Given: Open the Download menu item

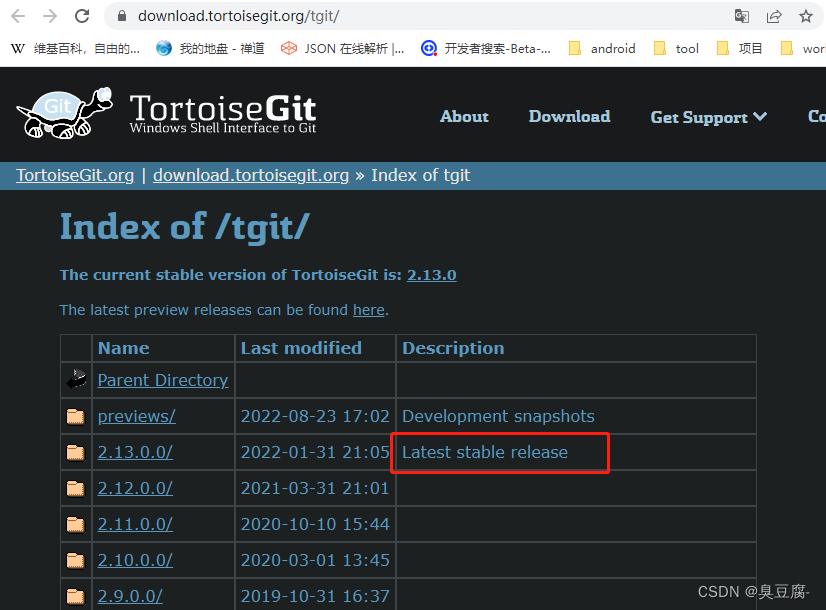Looking at the screenshot, I should tap(569, 116).
